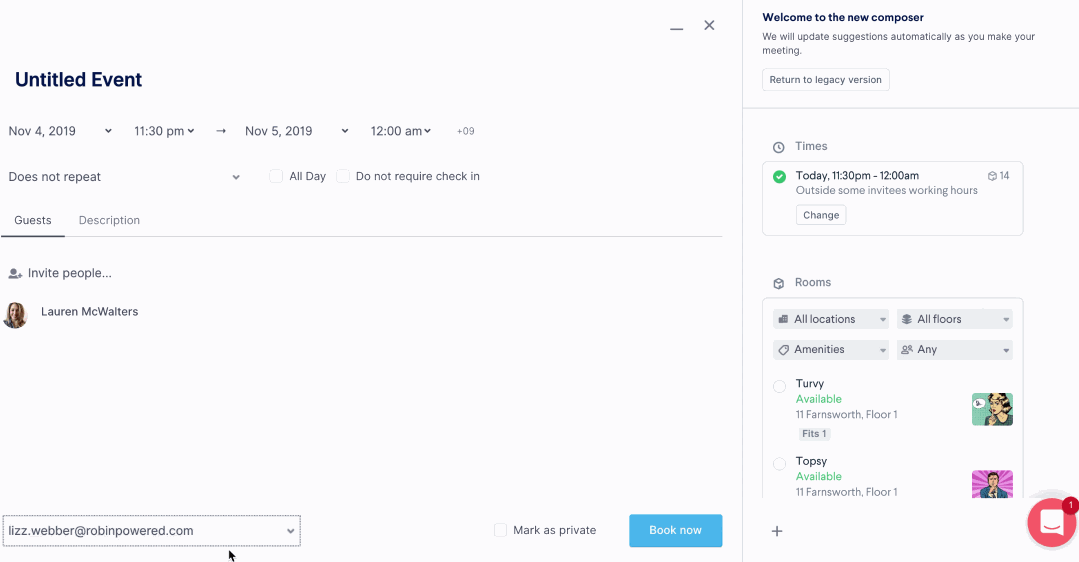
Task: Close the event composer with X
Action: (709, 25)
